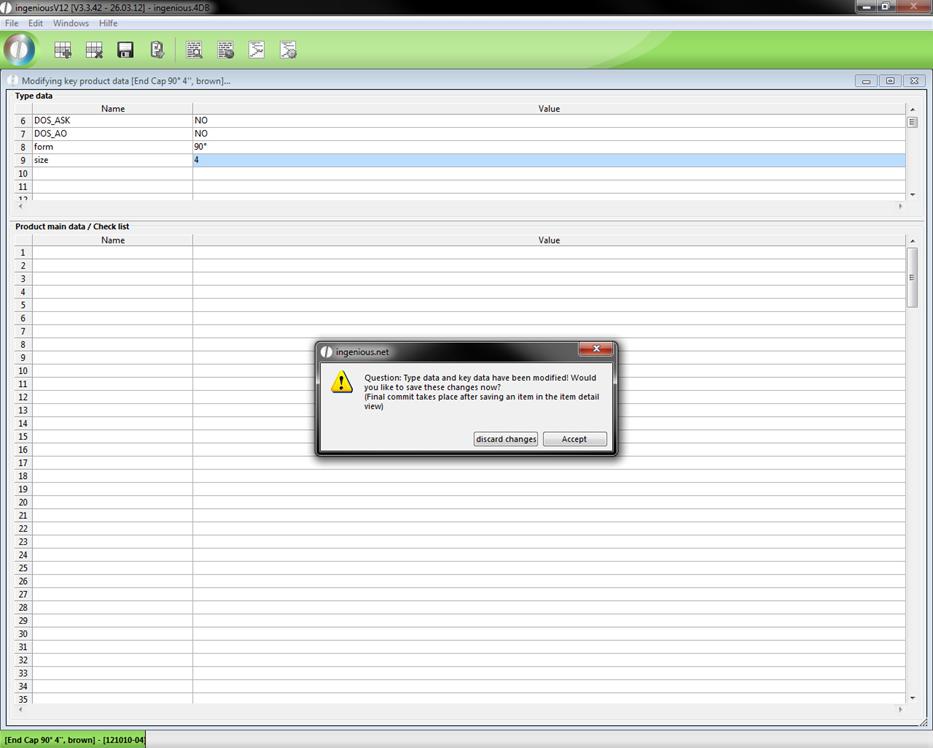Screen dimensions: 933x748
Task: Click the clipboard document toolbar icon
Action: 157,50
